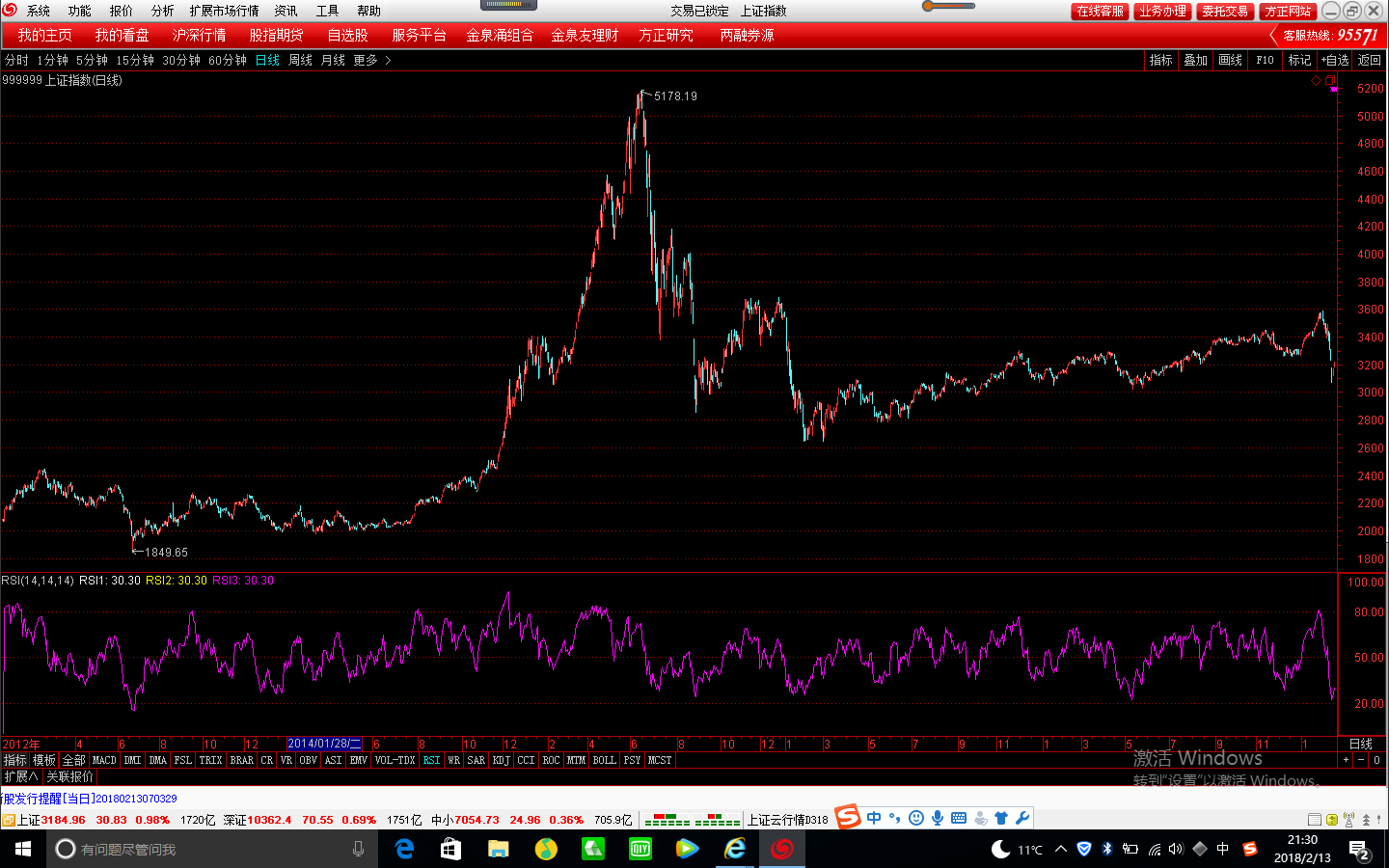The image size is (1389, 868).
Task: Switch to 我的看盘 tab
Action: pyautogui.click(x=122, y=35)
